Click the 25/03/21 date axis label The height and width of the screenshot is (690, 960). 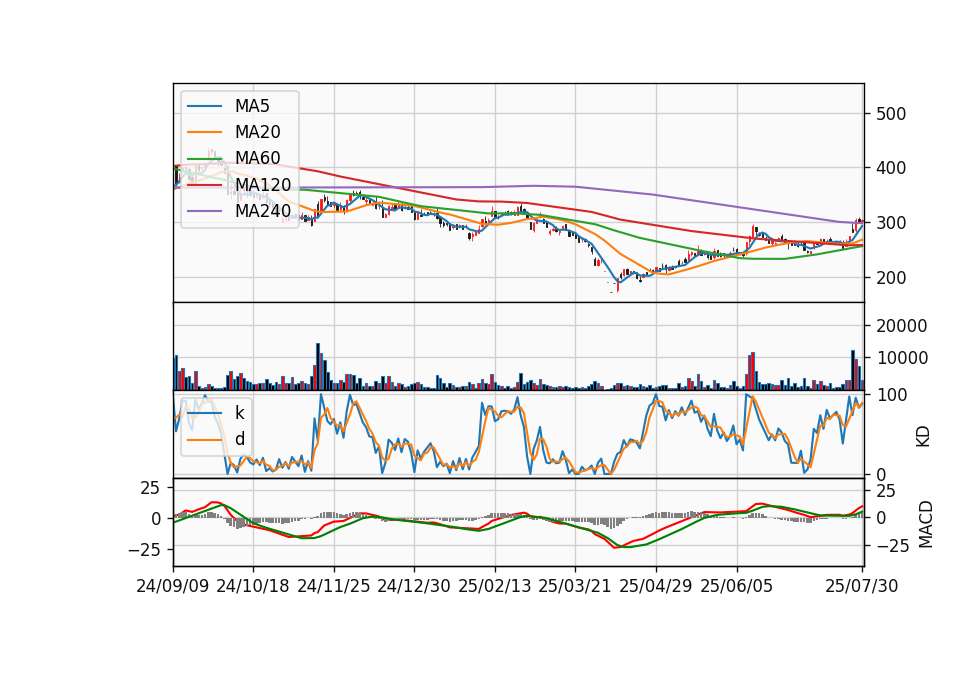[x=575, y=586]
